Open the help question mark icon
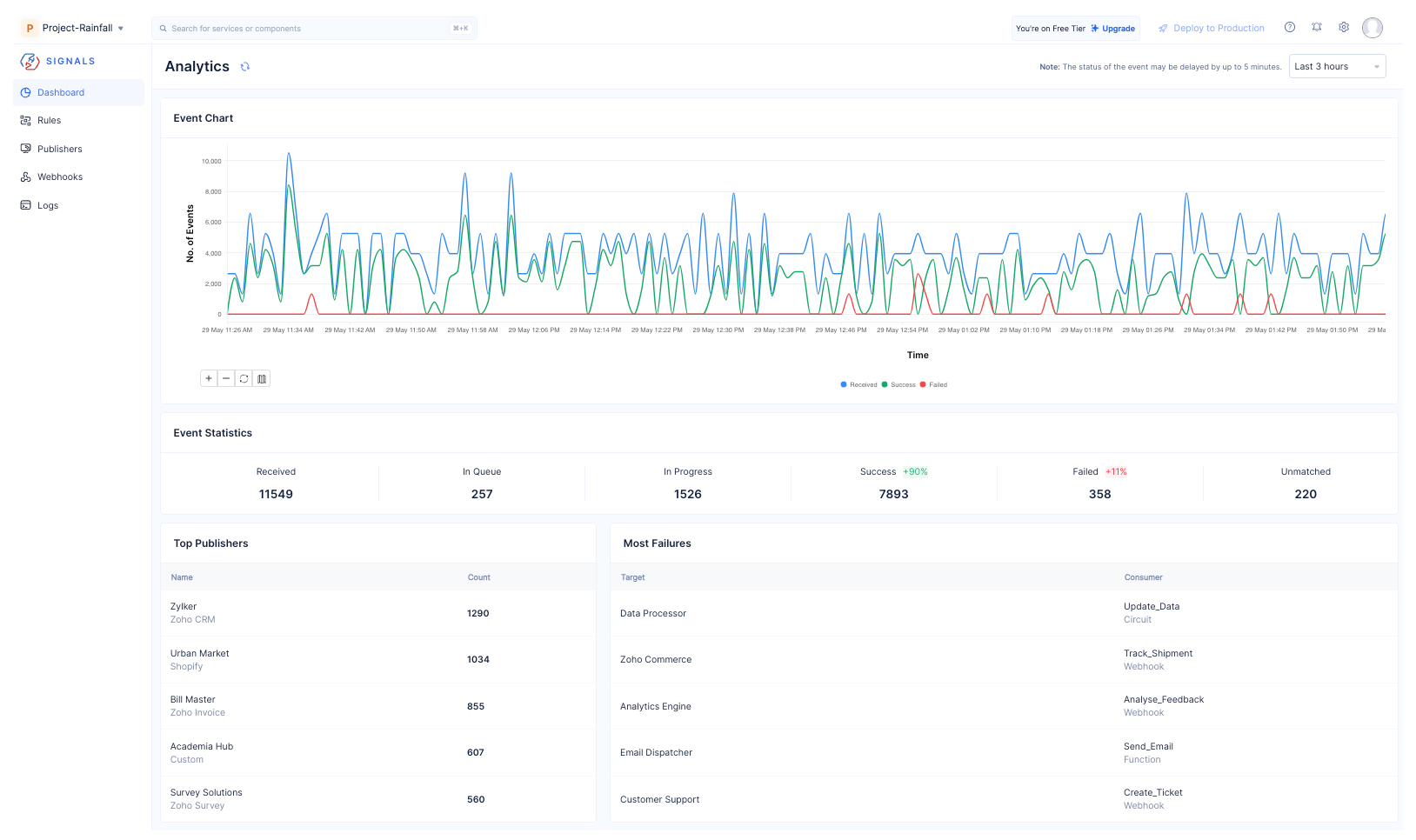The image size is (1416, 840). point(1290,28)
